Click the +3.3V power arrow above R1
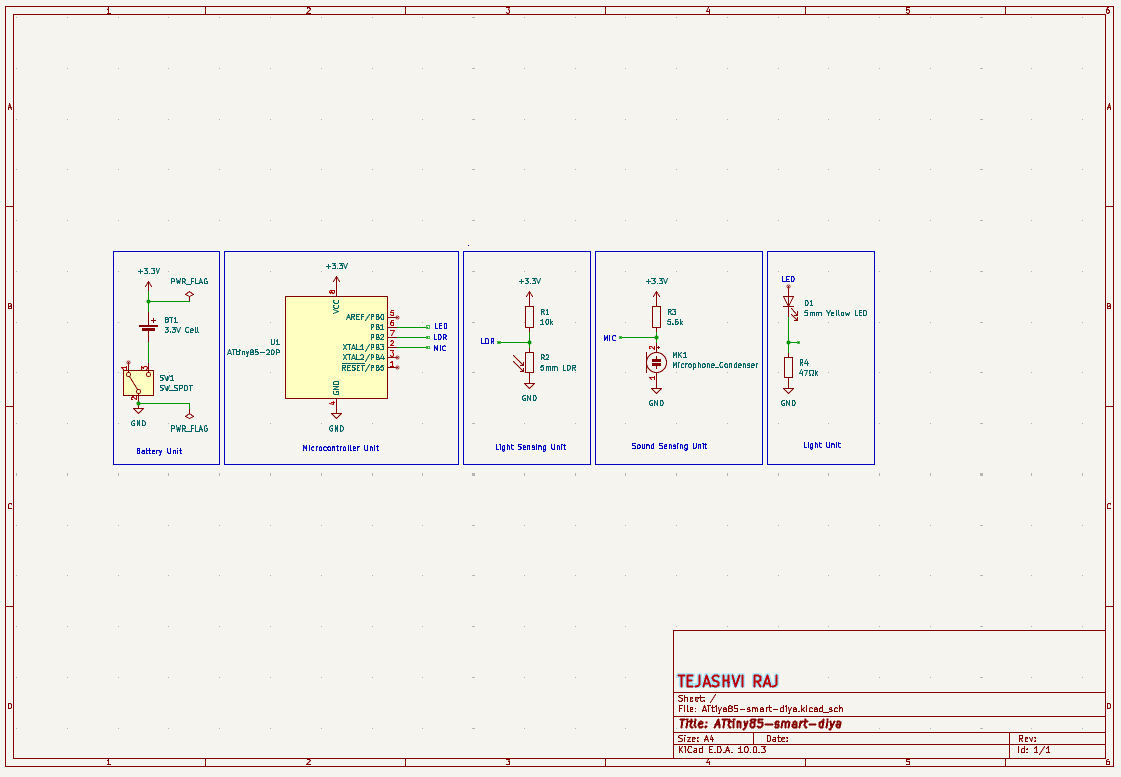Image resolution: width=1121 pixels, height=777 pixels. point(529,295)
